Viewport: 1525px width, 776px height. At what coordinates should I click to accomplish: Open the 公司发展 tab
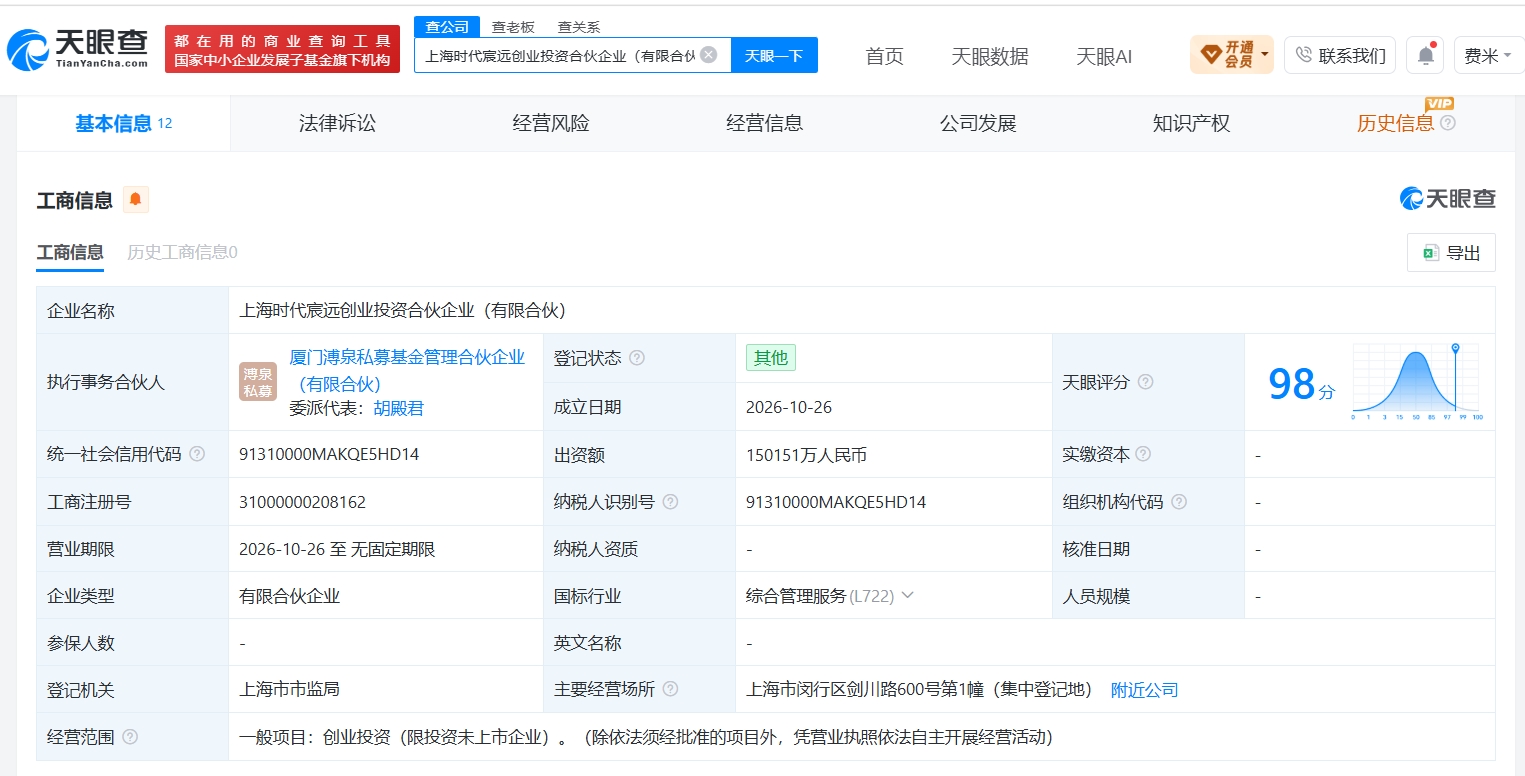[x=978, y=123]
